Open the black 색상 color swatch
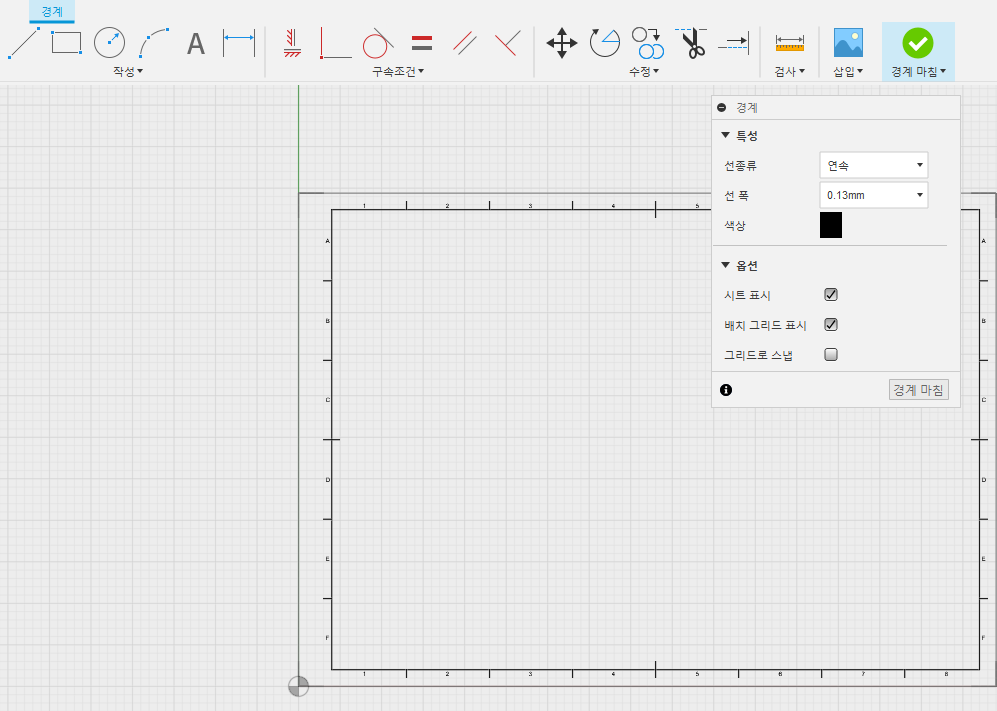Image resolution: width=997 pixels, height=711 pixels. (x=830, y=225)
